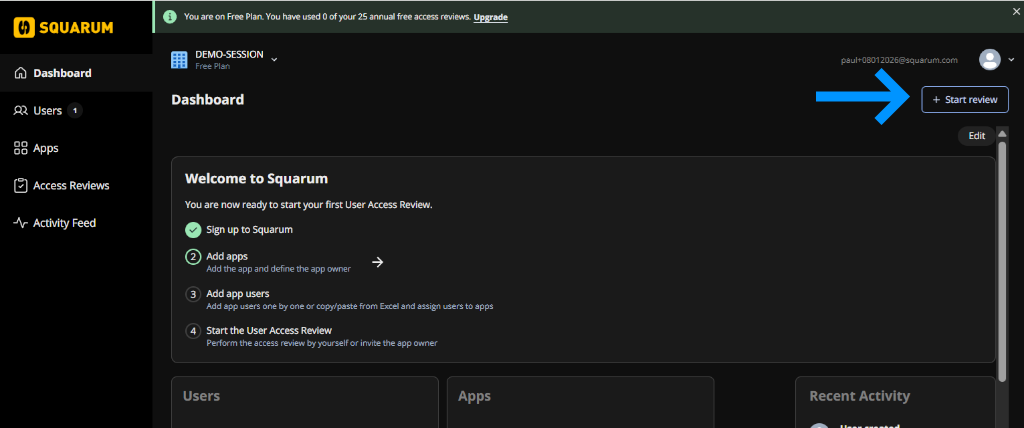Follow the Upgrade link in the banner

[490, 17]
